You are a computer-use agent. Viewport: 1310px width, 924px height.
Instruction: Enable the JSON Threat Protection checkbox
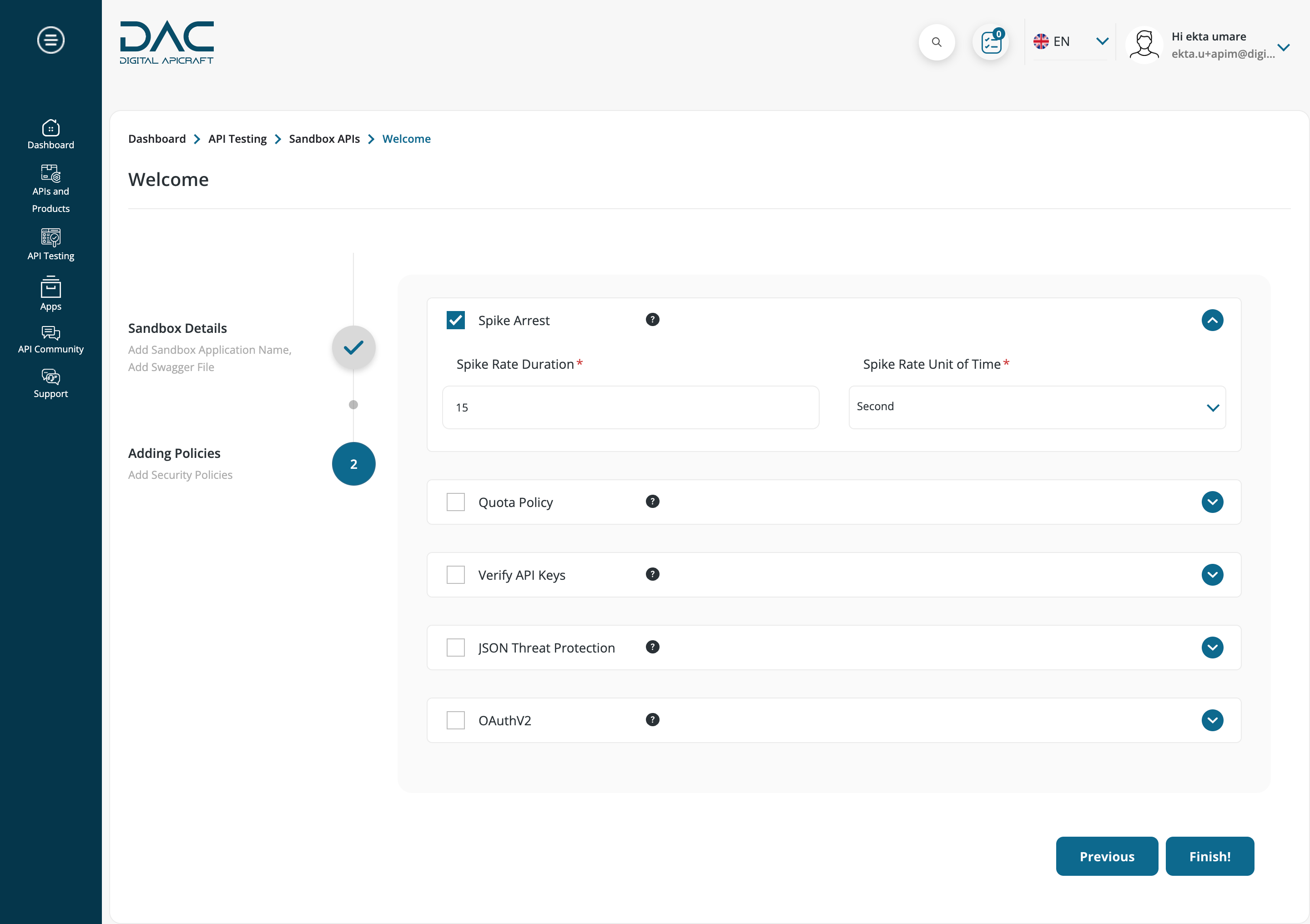pos(455,648)
